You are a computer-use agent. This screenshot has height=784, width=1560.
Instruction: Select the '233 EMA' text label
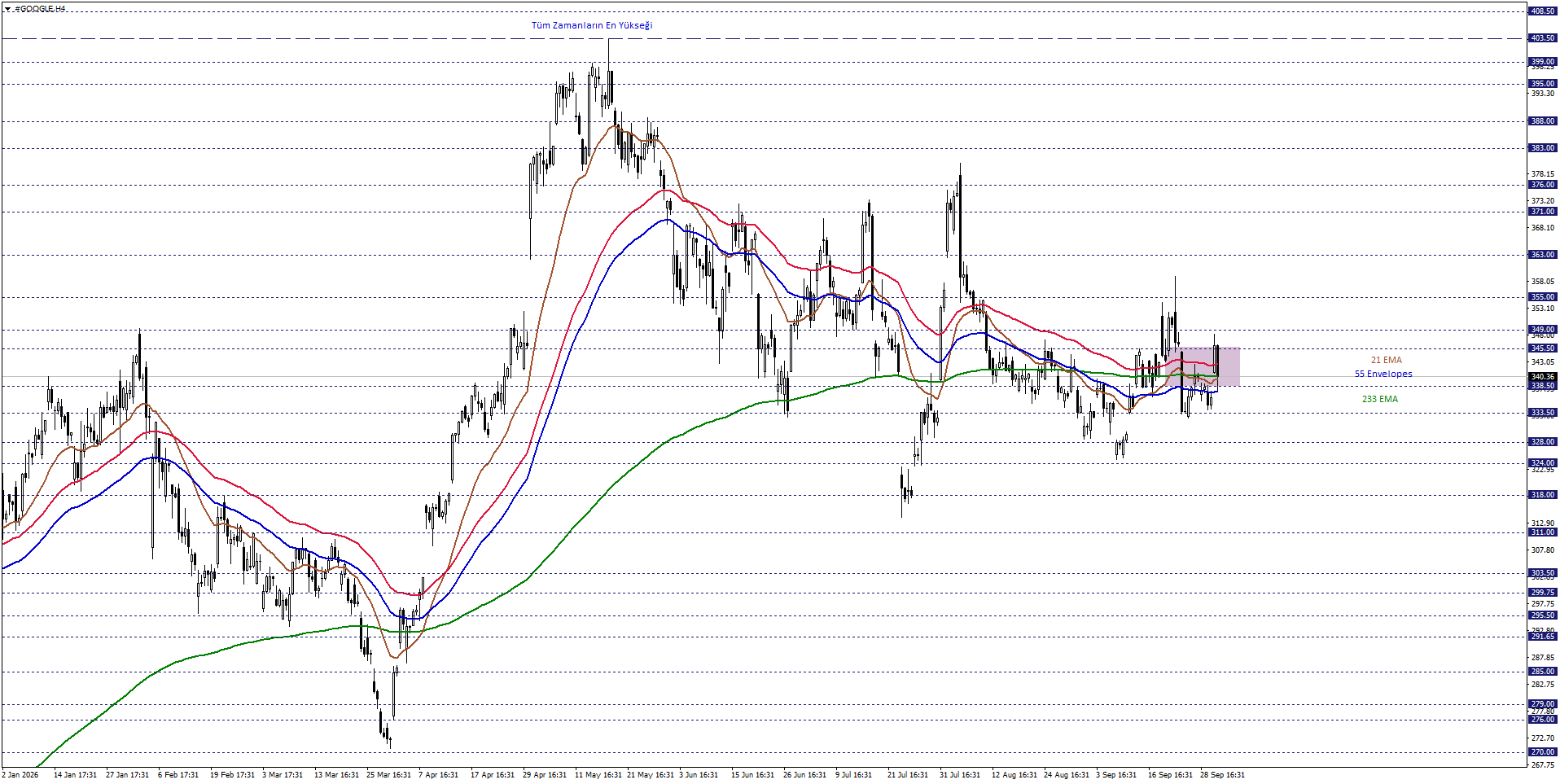pyautogui.click(x=1379, y=399)
